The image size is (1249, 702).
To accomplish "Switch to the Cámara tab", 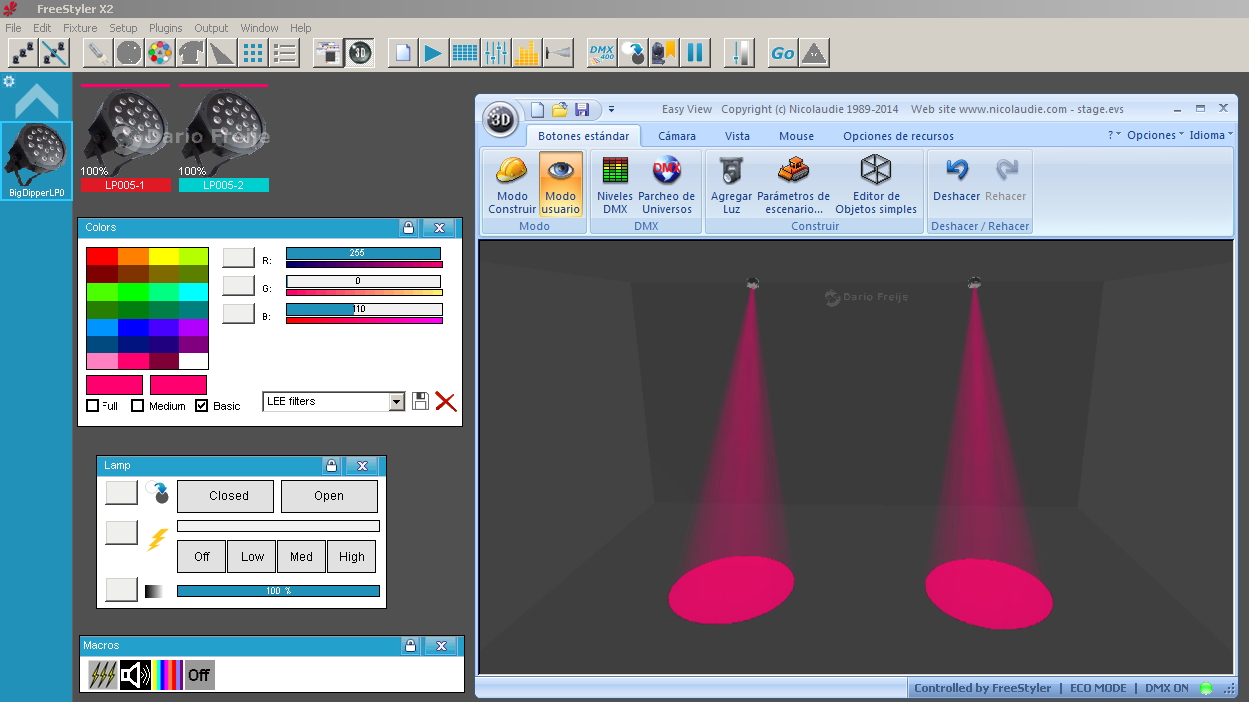I will tap(677, 136).
